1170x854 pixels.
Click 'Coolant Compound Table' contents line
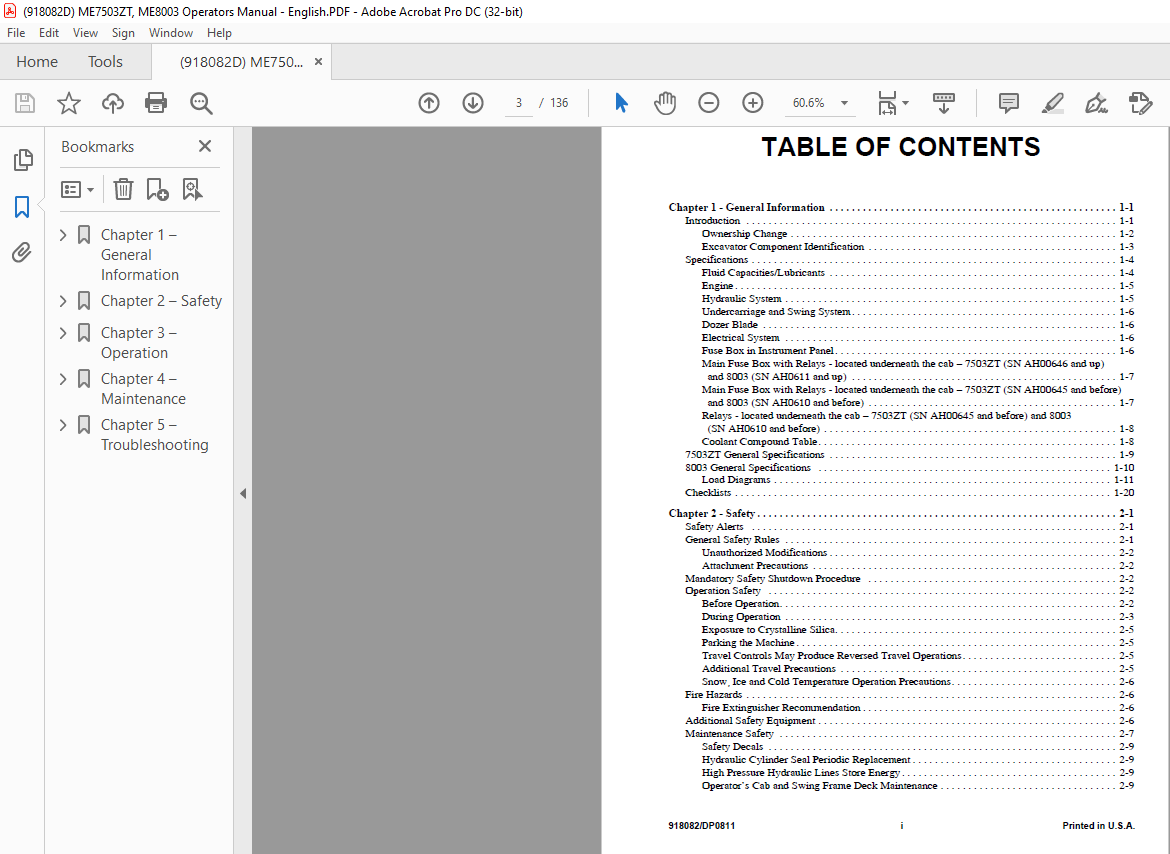917,442
